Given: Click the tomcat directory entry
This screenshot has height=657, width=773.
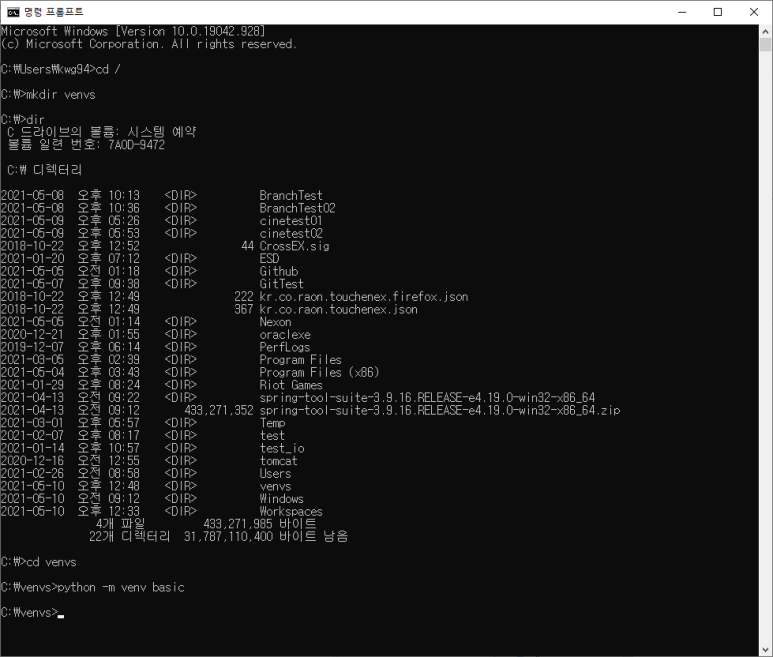Looking at the screenshot, I should 279,461.
